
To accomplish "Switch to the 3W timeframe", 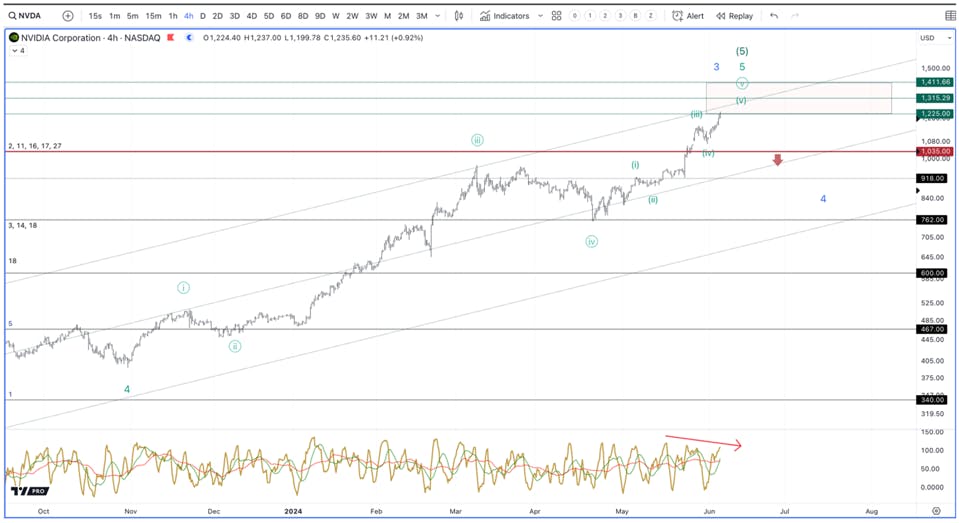I will 371,16.
